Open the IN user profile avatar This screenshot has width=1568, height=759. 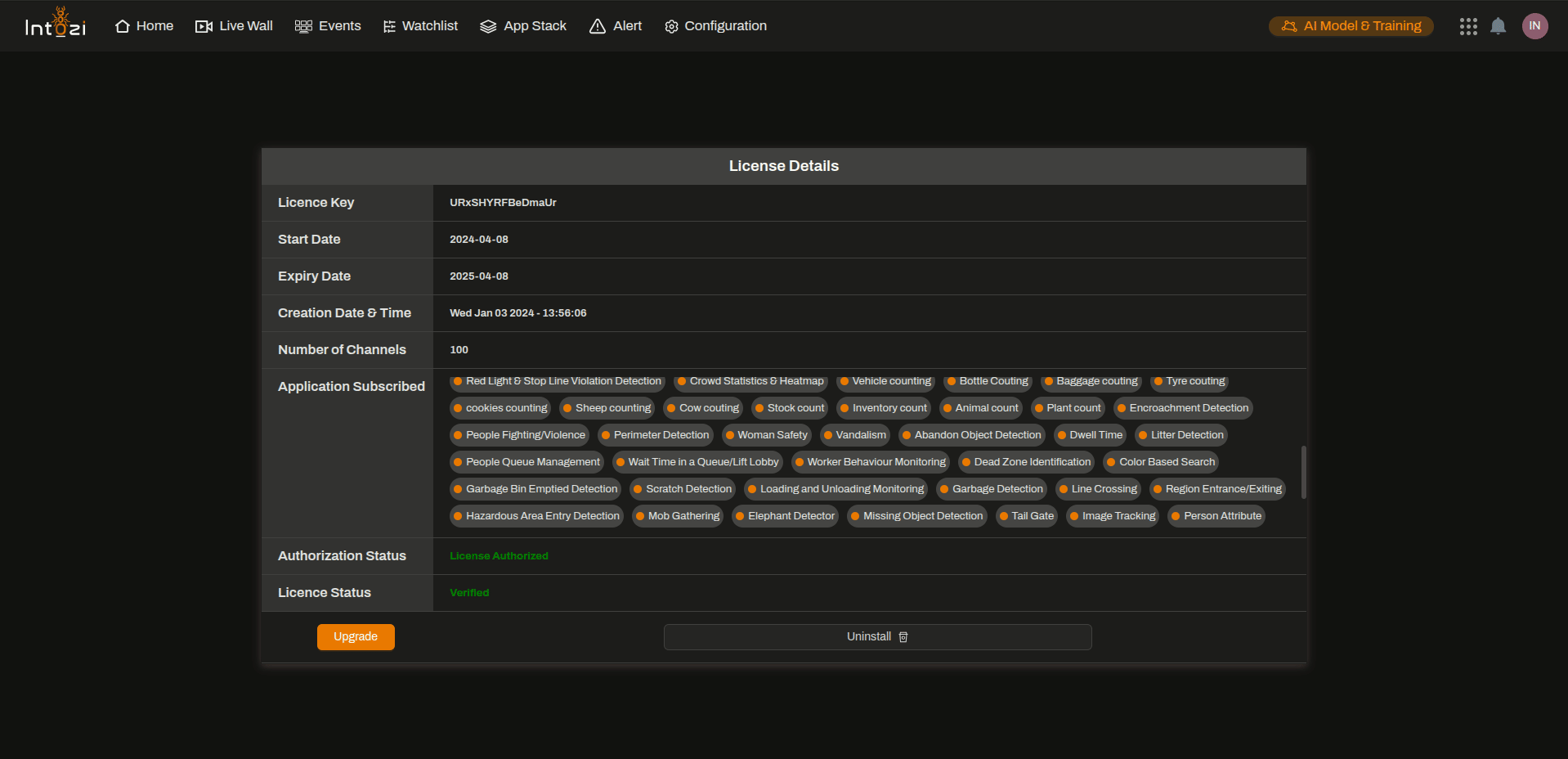(x=1534, y=26)
